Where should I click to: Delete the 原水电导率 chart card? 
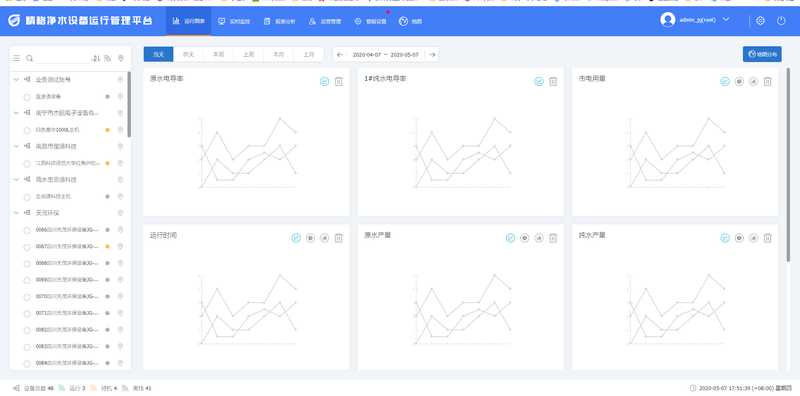click(x=339, y=81)
